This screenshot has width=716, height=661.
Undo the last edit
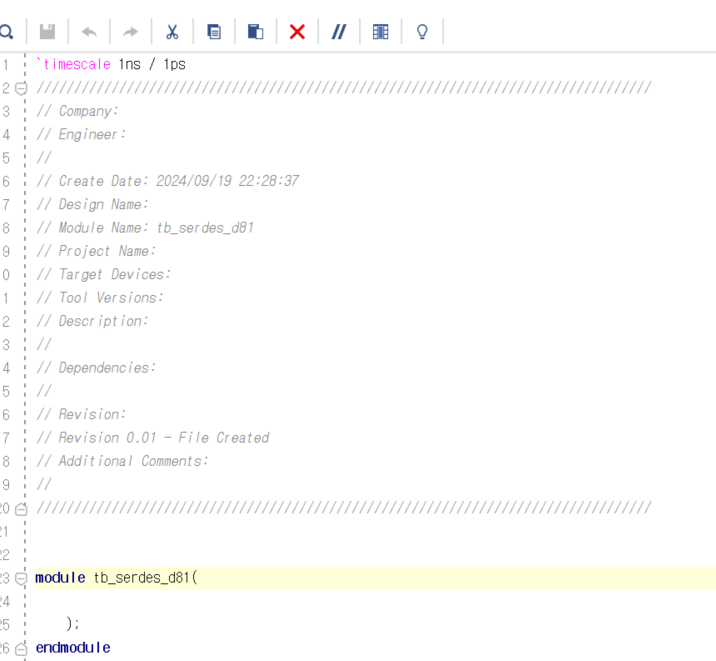coord(89,32)
